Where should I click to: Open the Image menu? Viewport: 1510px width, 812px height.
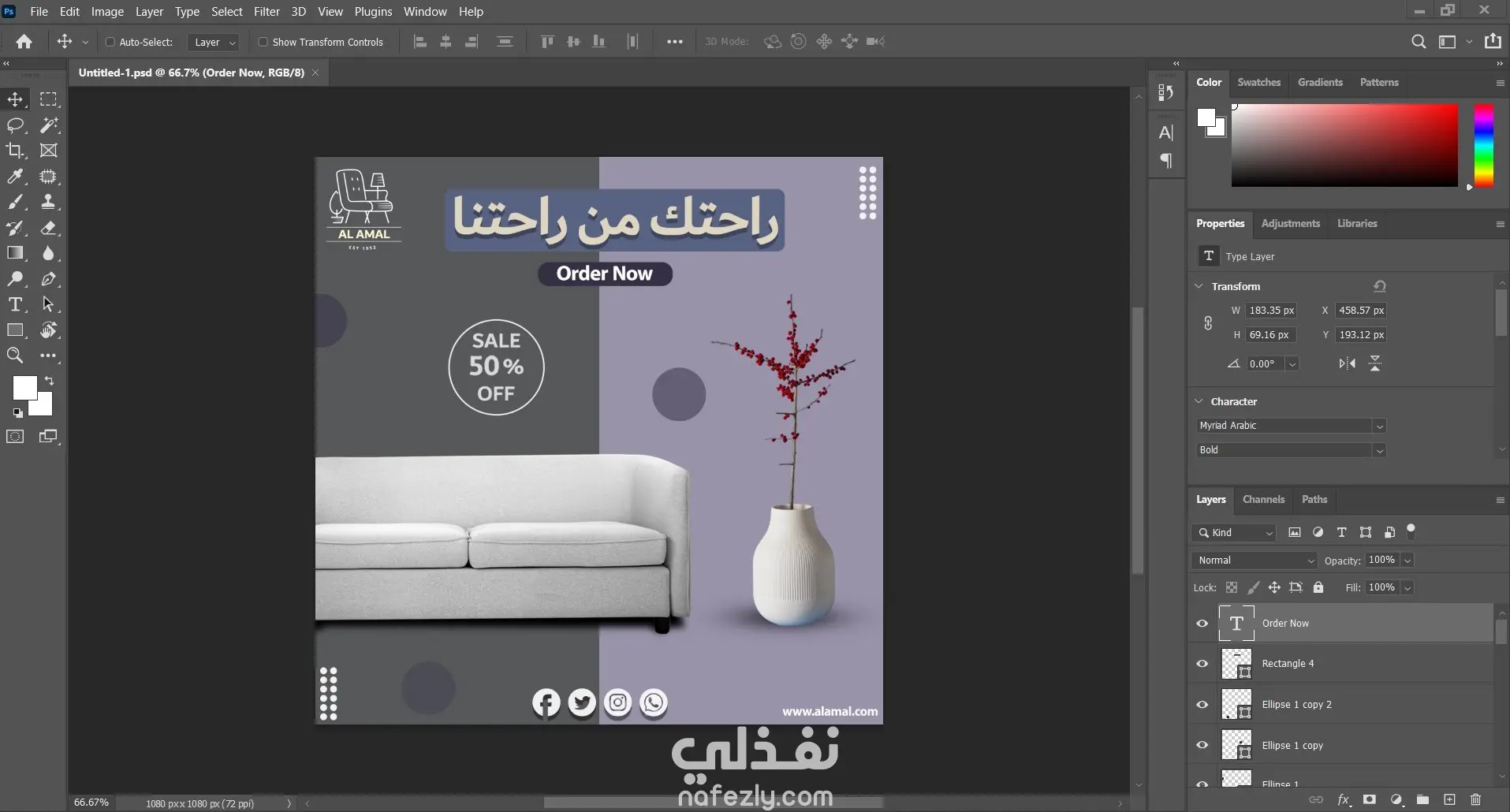(107, 12)
